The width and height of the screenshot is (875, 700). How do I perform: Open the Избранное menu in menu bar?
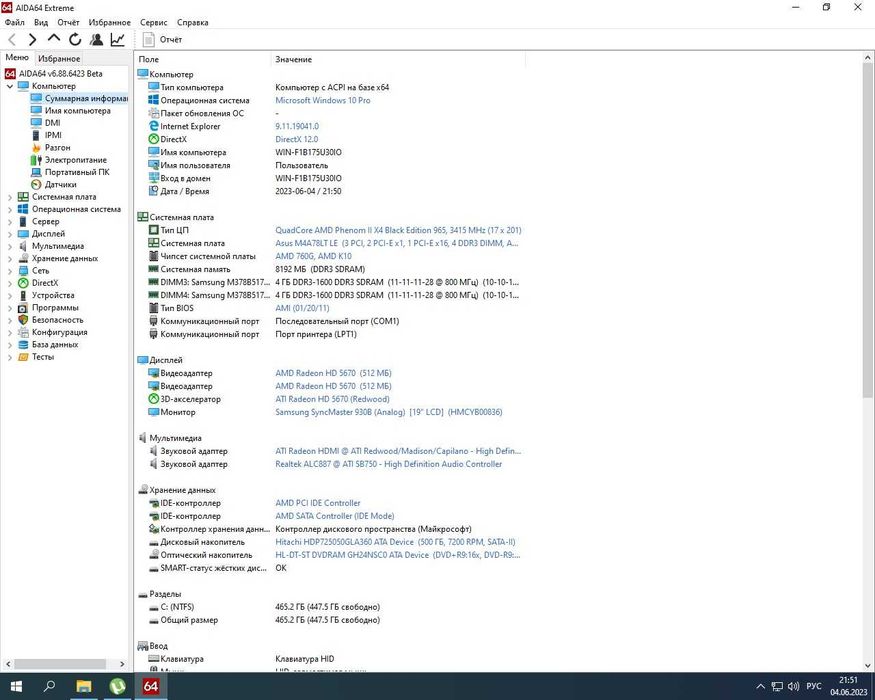[109, 22]
